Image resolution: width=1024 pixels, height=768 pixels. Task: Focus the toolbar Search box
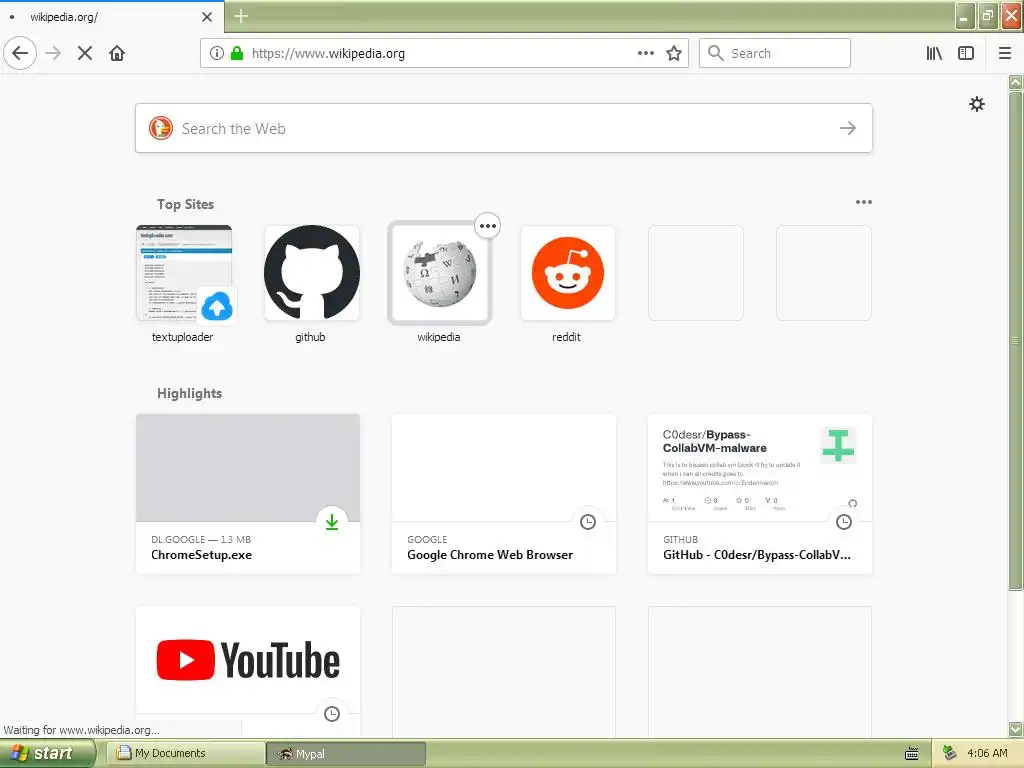(x=775, y=53)
